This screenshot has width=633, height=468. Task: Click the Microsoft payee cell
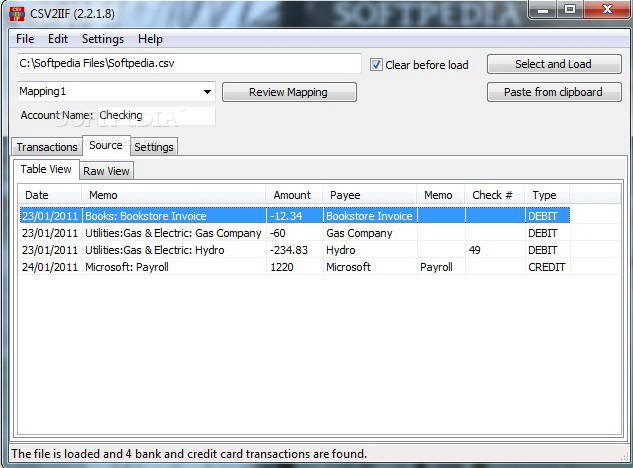(370, 267)
